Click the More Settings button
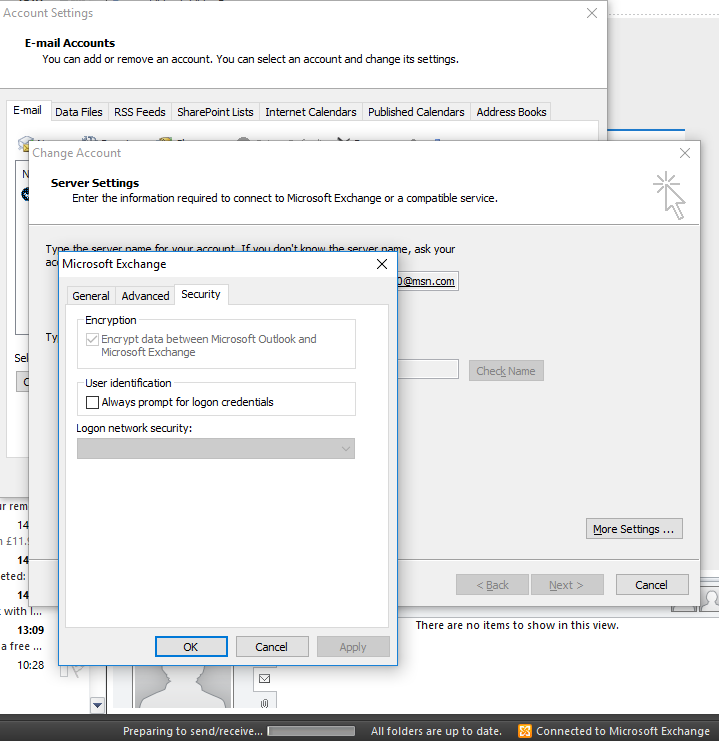 [634, 529]
